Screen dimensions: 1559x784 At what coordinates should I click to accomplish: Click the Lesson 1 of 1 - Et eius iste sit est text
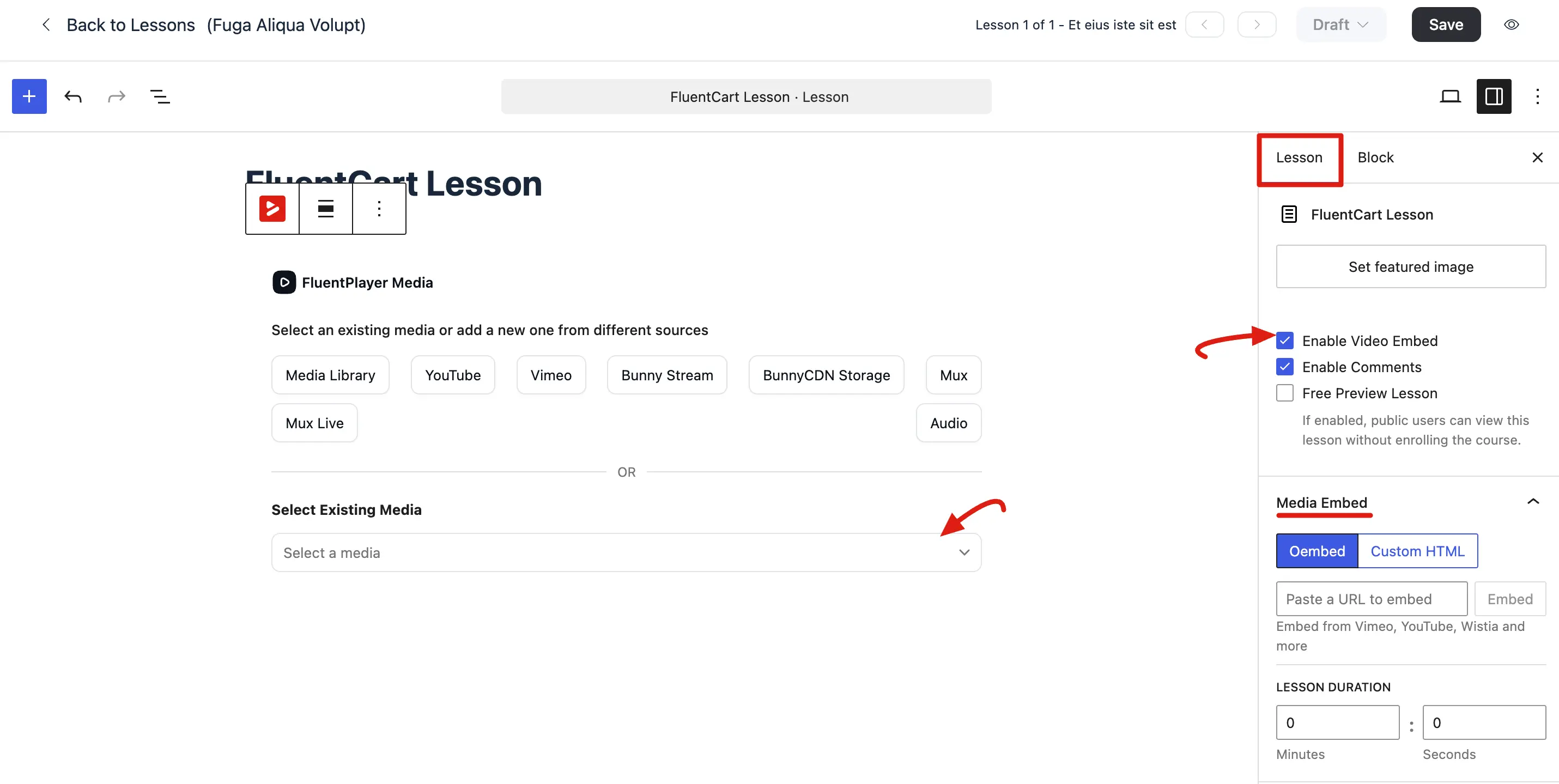(x=1076, y=25)
